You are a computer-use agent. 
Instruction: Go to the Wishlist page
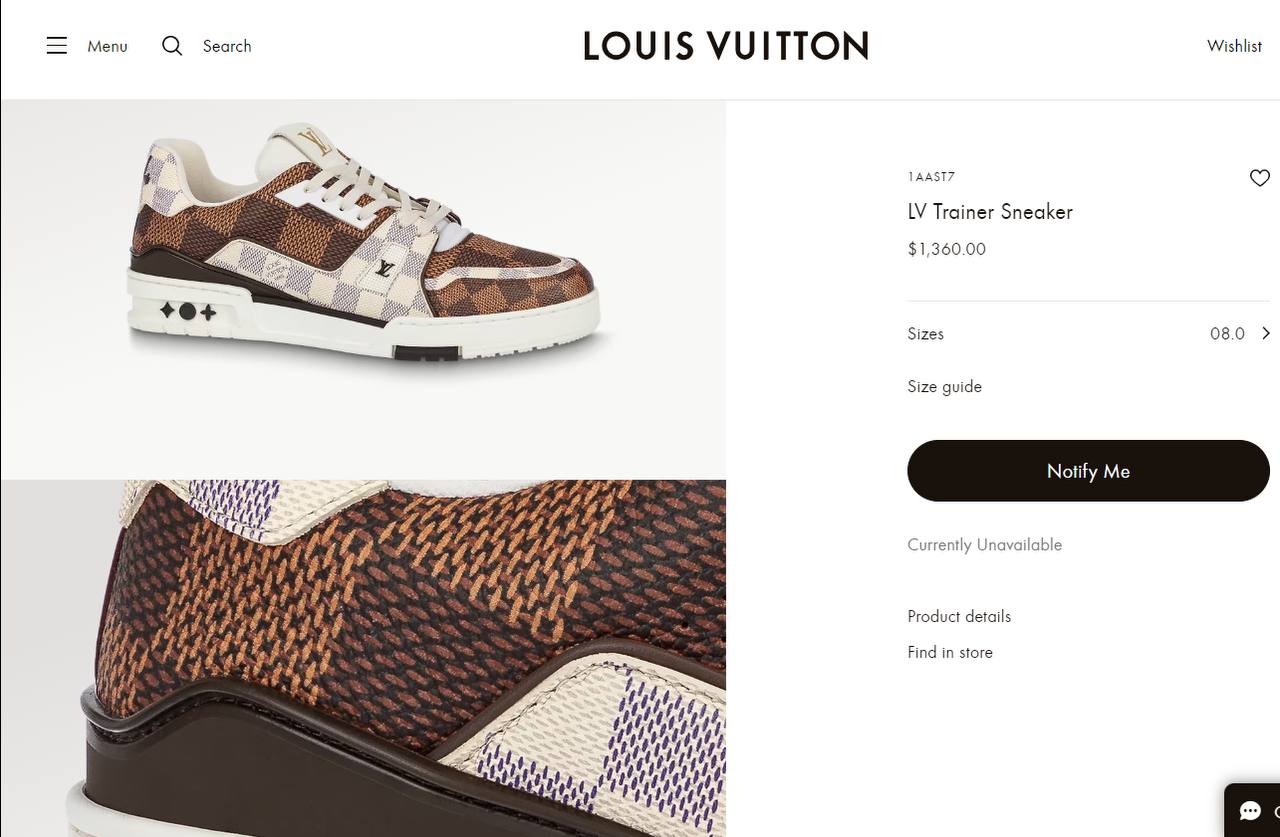(x=1234, y=46)
